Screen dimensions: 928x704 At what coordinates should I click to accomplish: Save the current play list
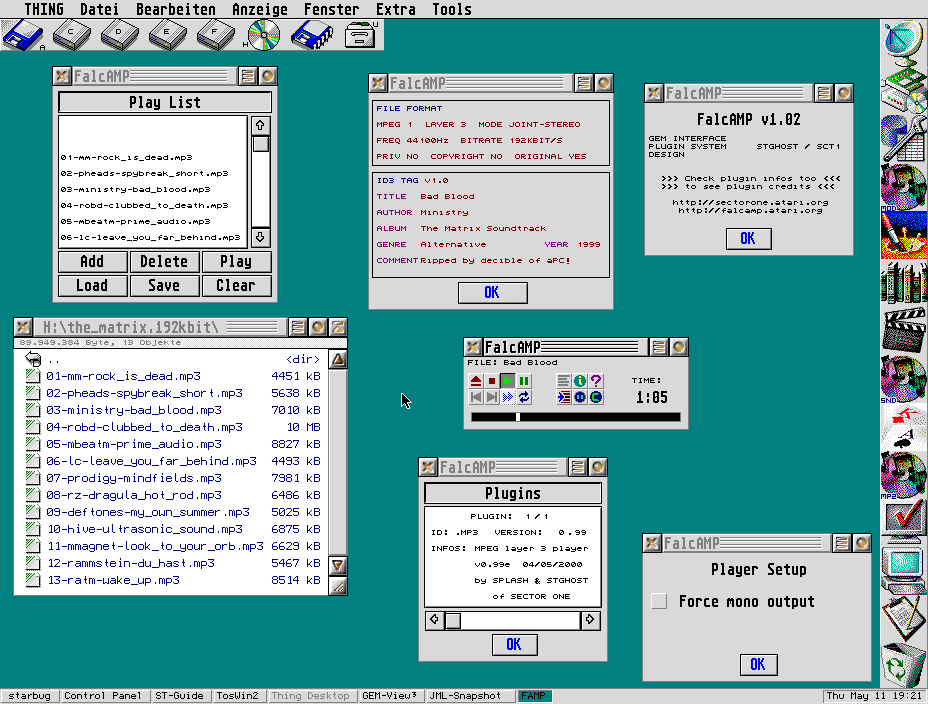coord(164,286)
